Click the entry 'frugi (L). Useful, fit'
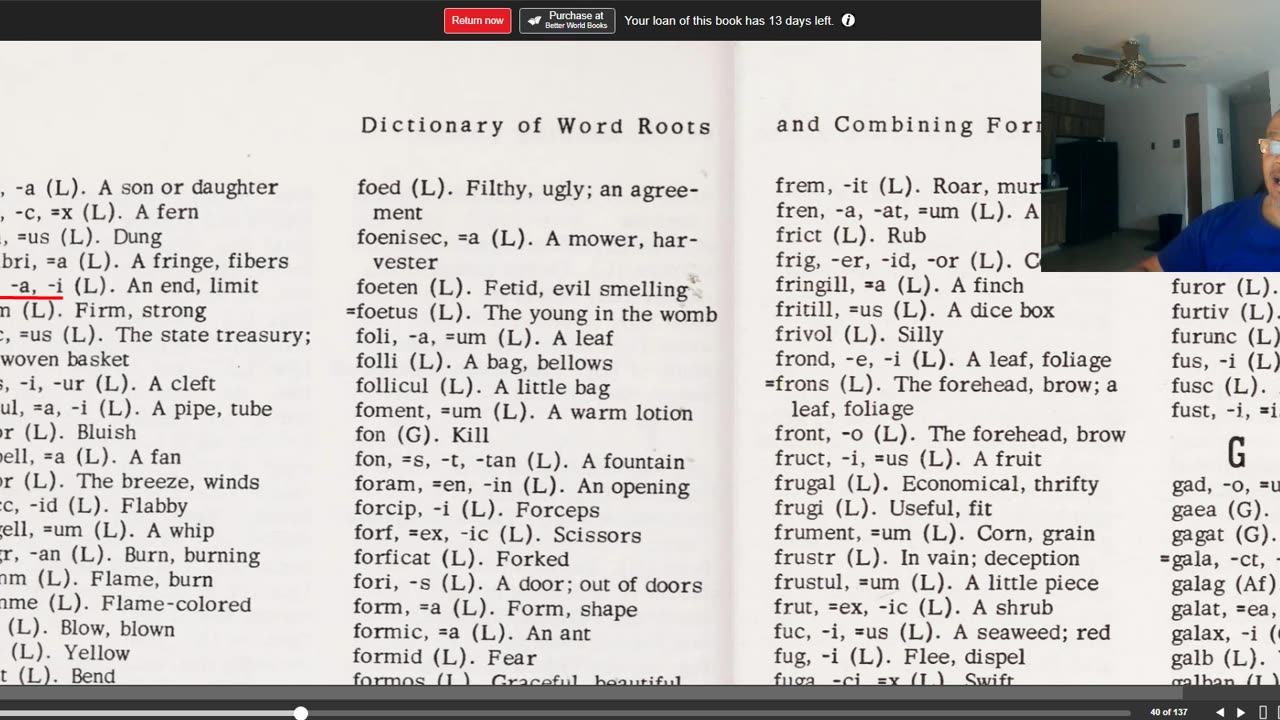 (883, 508)
